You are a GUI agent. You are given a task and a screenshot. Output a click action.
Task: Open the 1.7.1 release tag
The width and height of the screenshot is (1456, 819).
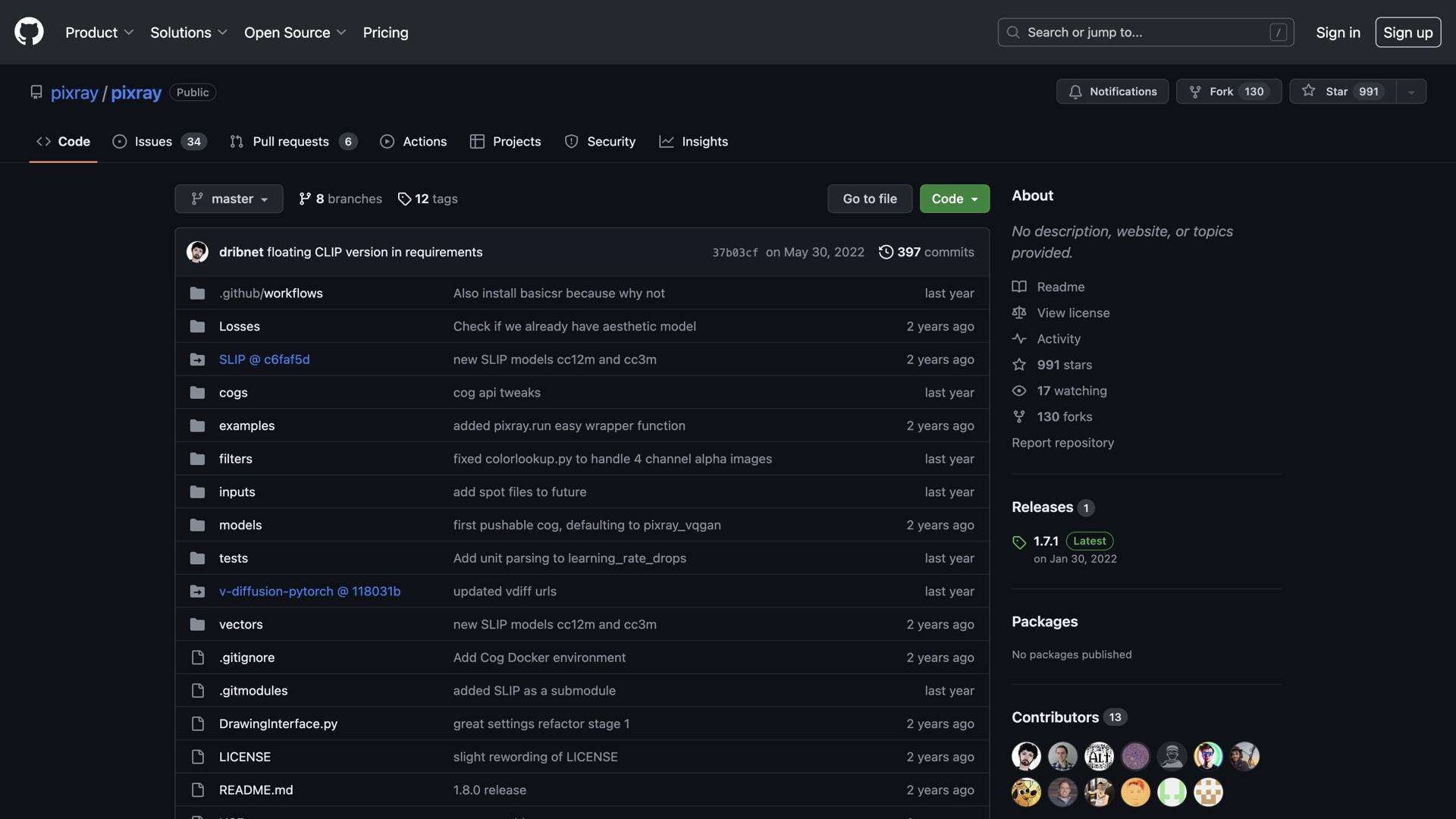tap(1046, 541)
